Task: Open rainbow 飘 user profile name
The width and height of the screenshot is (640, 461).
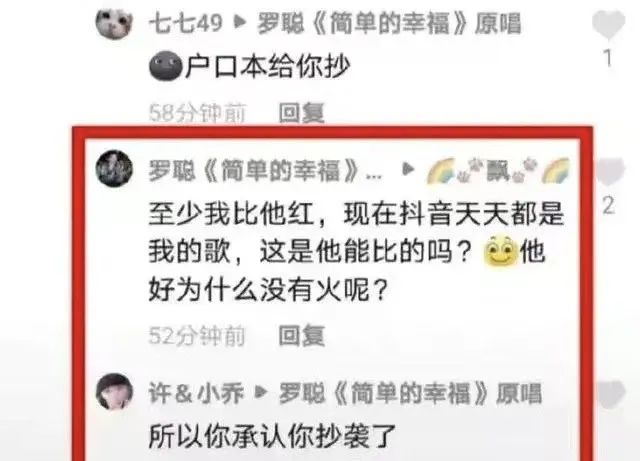Action: point(498,170)
